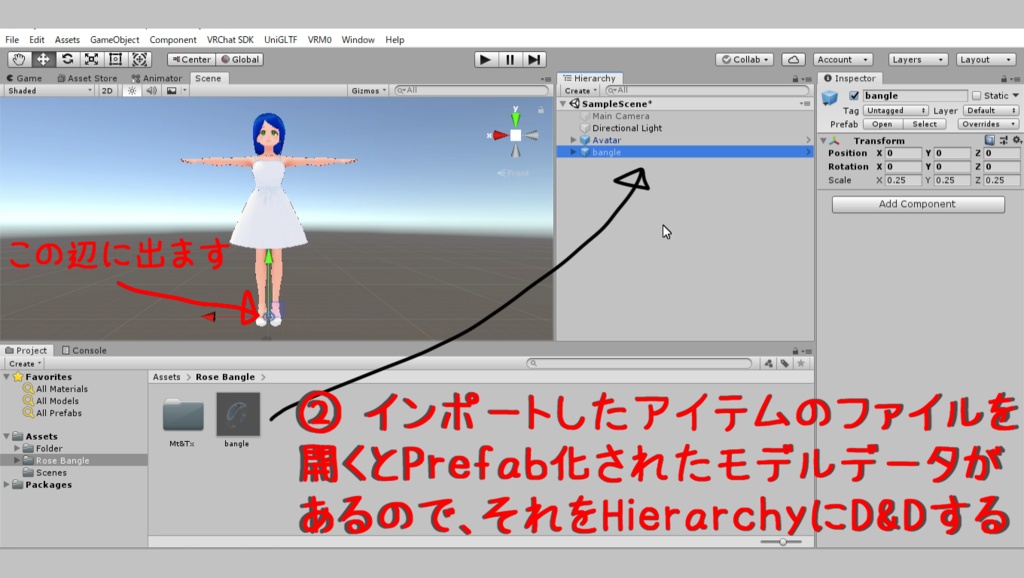Click the Step frame button
This screenshot has width=1024, height=578.
(534, 59)
